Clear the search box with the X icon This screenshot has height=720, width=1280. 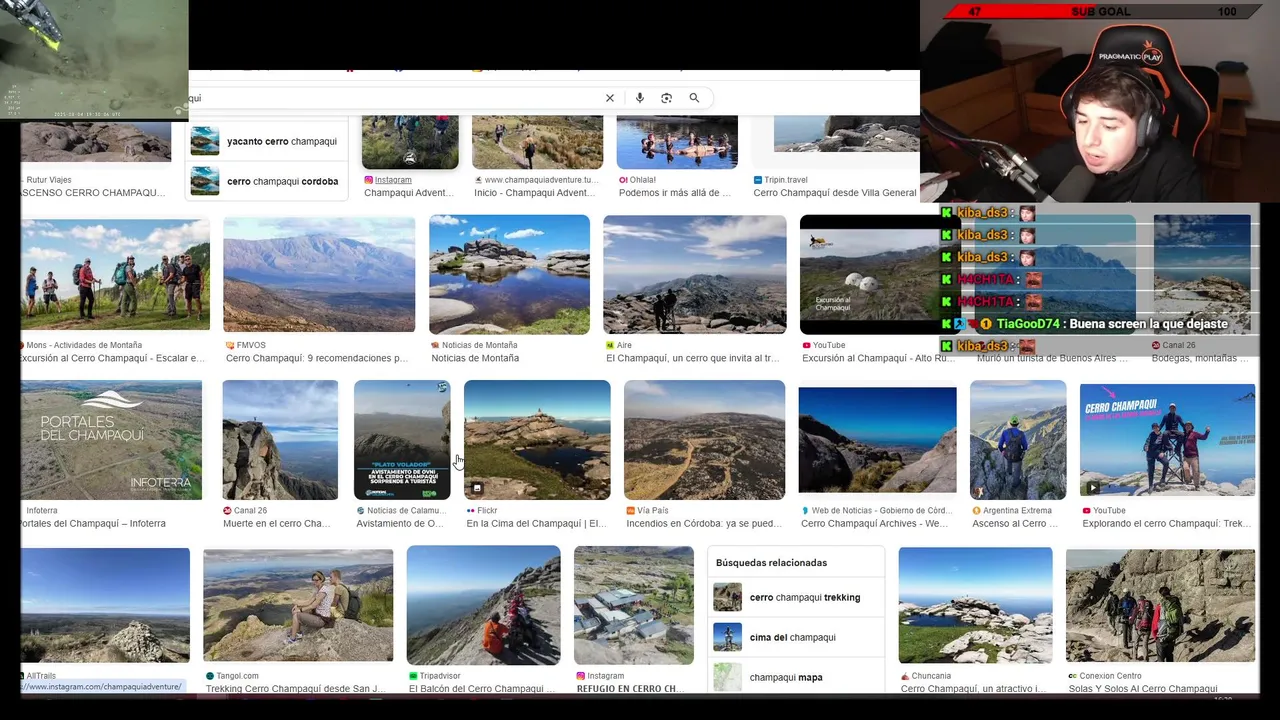[609, 98]
